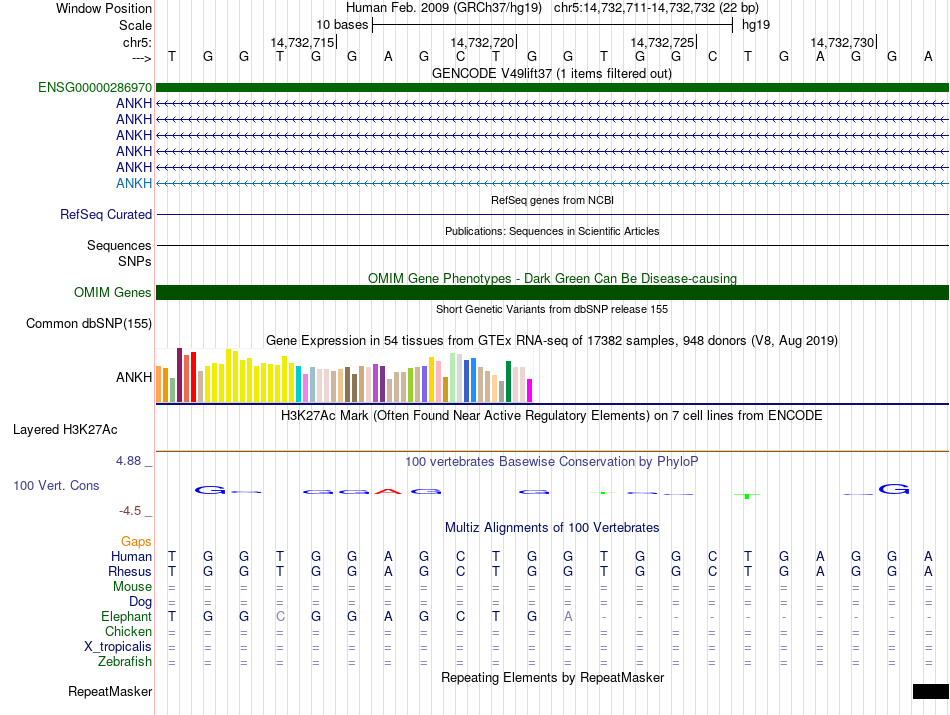Click the RepeatMasker track label

point(110,691)
